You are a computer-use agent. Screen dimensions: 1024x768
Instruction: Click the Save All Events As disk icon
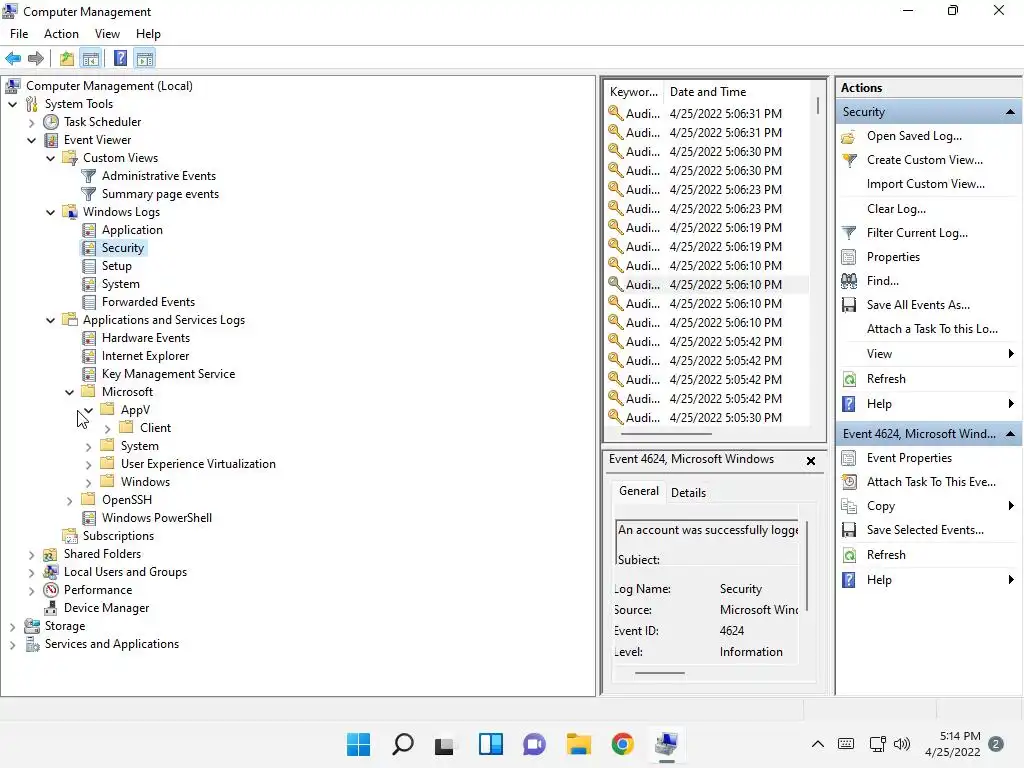point(849,305)
